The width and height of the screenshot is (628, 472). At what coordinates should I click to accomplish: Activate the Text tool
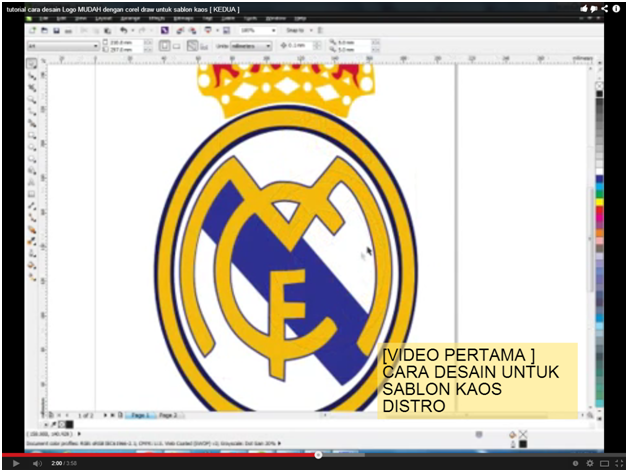click(x=32, y=183)
